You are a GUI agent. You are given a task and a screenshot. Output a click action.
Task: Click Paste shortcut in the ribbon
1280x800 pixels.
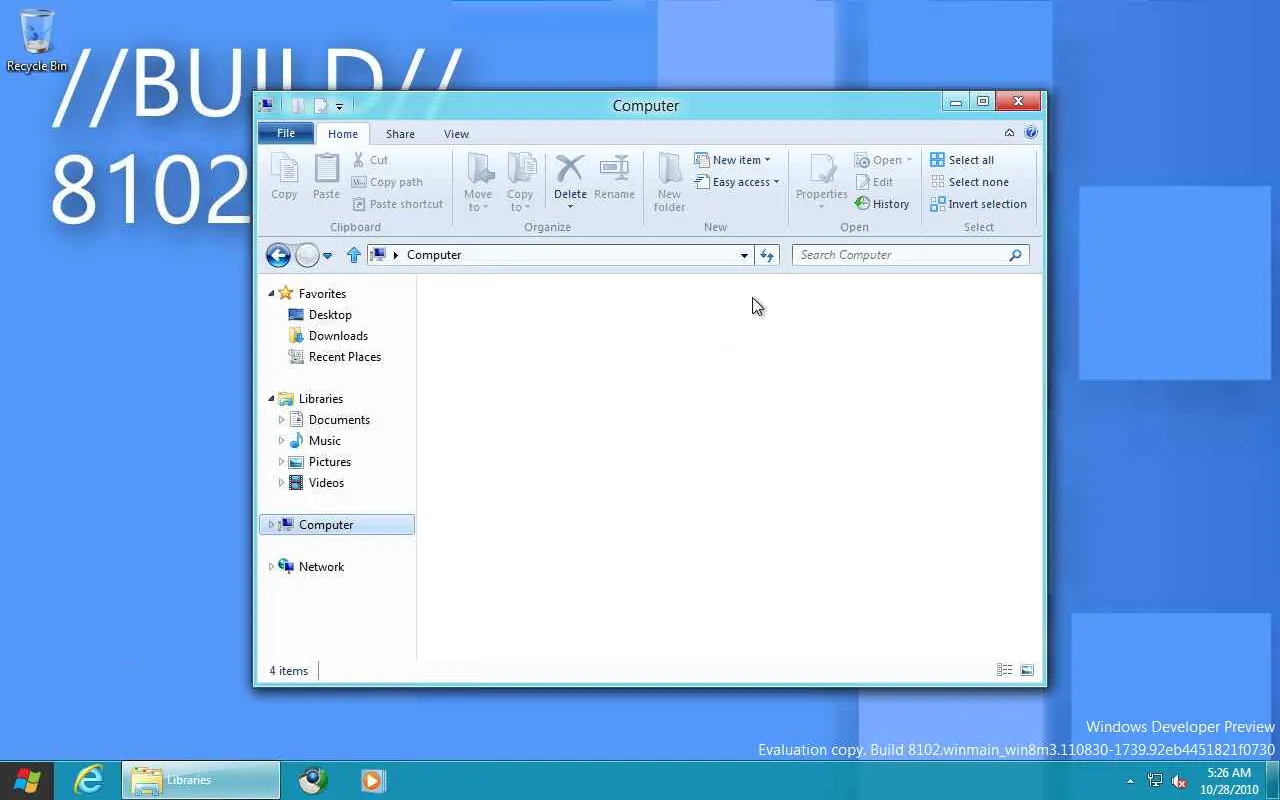[398, 204]
